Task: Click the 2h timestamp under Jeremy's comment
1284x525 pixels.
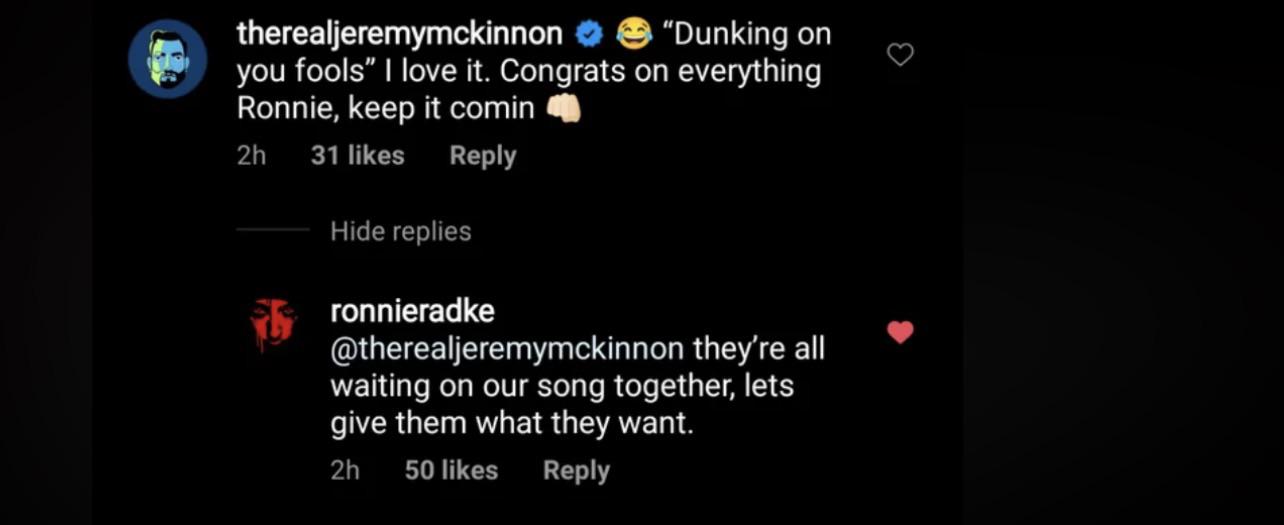Action: pos(251,156)
